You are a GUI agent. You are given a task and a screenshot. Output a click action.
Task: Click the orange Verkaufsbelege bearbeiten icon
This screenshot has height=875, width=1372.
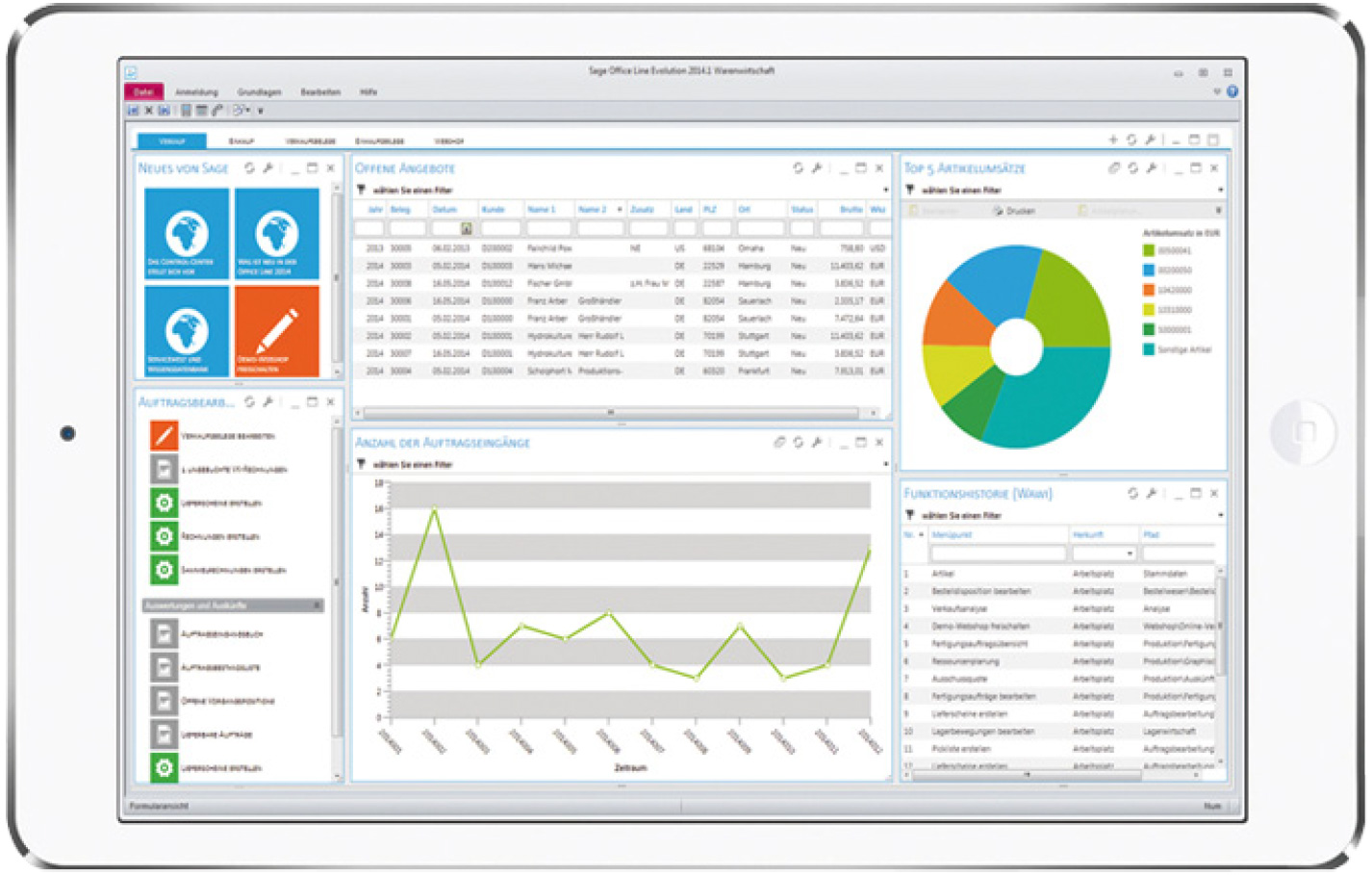click(x=164, y=436)
